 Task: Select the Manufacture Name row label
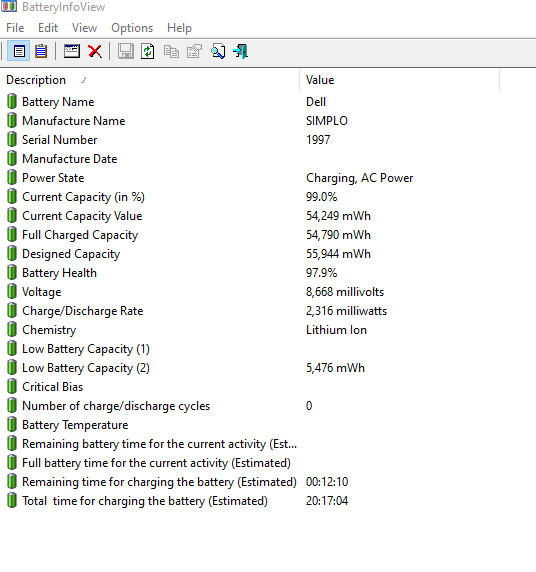pos(73,121)
